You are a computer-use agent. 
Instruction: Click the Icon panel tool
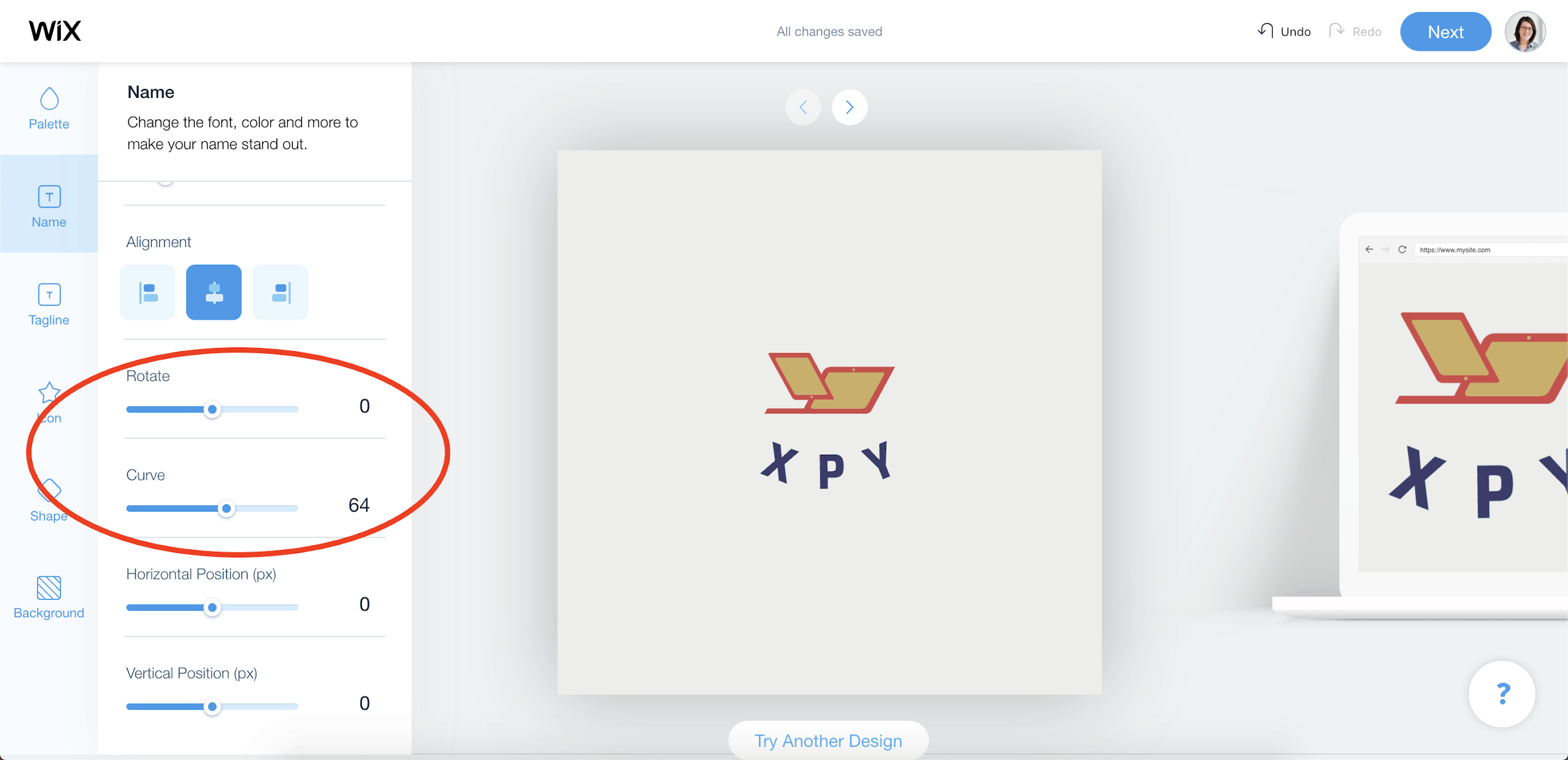48,400
